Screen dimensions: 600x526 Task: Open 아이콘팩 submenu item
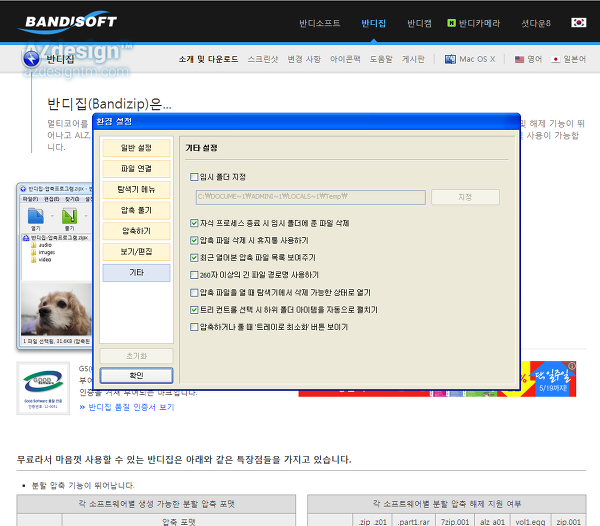(345, 59)
